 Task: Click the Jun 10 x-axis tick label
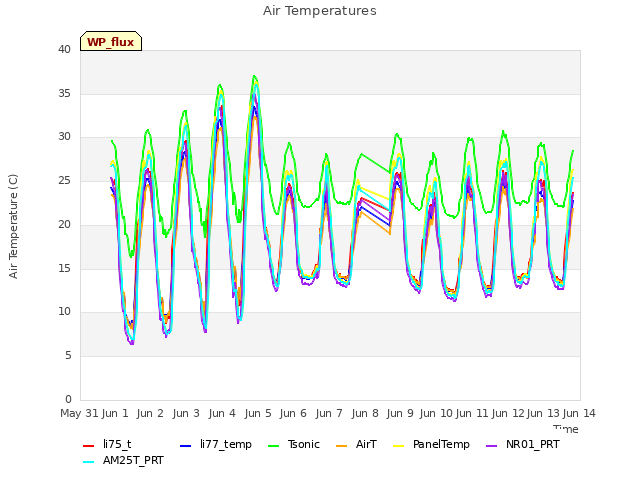[436, 413]
